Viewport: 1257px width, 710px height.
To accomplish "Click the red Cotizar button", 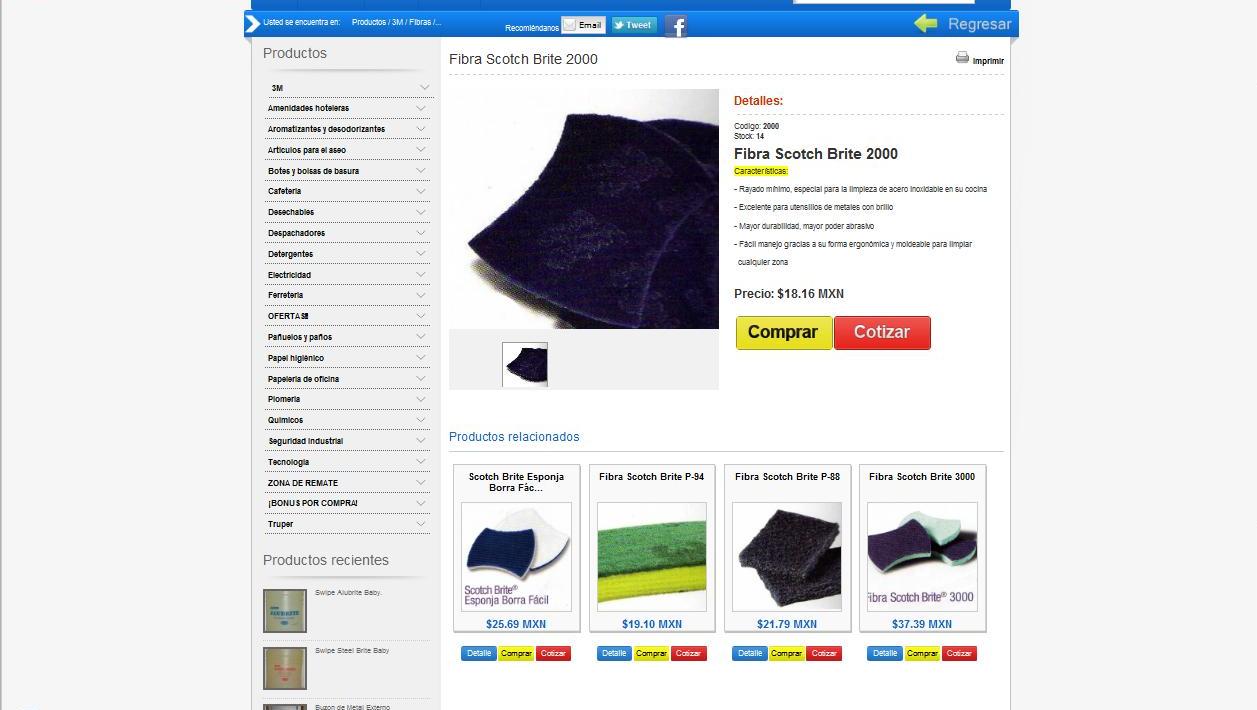I will coord(882,333).
